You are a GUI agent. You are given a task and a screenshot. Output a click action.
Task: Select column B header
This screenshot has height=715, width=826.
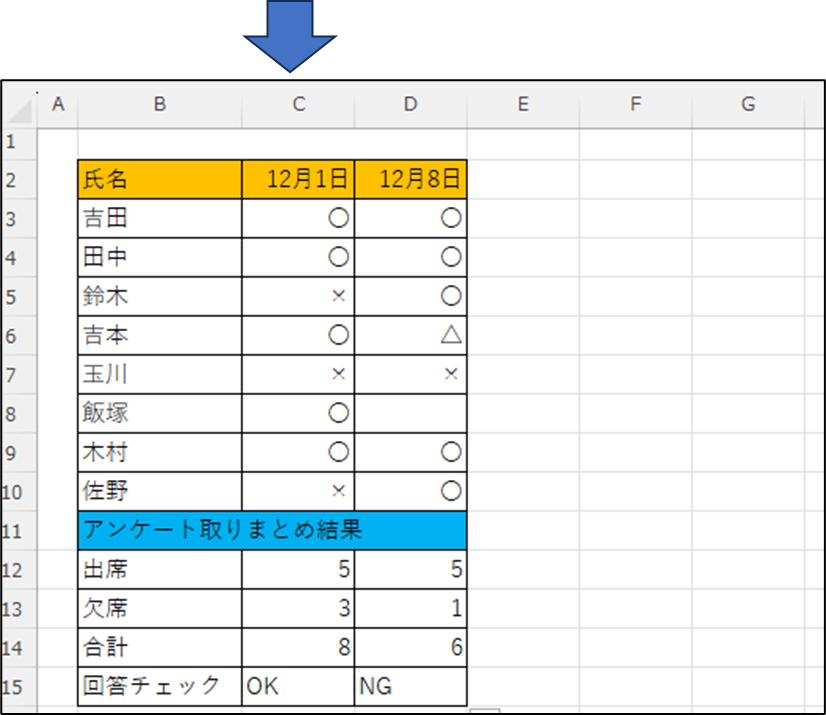tap(160, 104)
